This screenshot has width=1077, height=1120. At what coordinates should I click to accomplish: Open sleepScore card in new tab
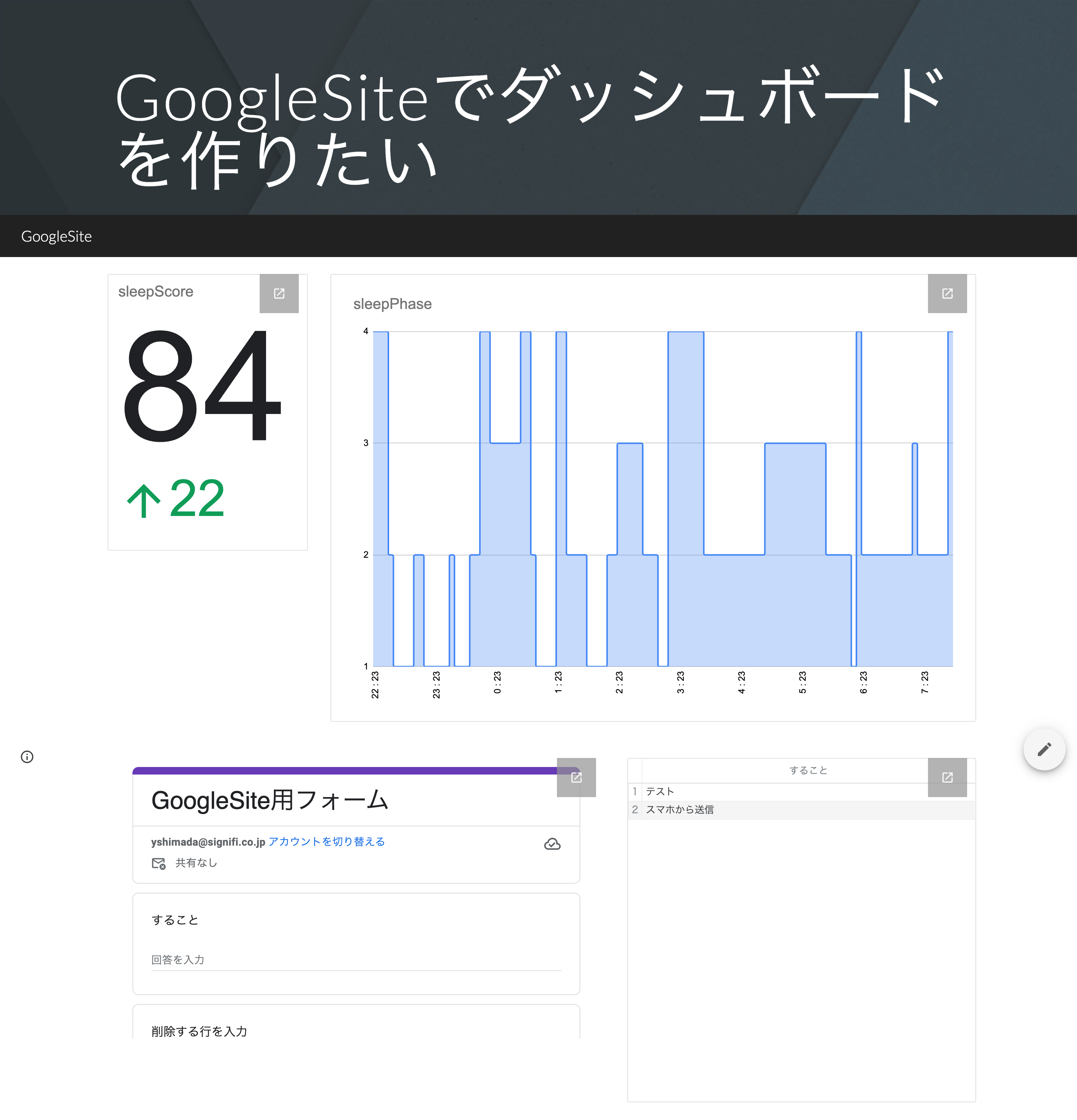(279, 293)
